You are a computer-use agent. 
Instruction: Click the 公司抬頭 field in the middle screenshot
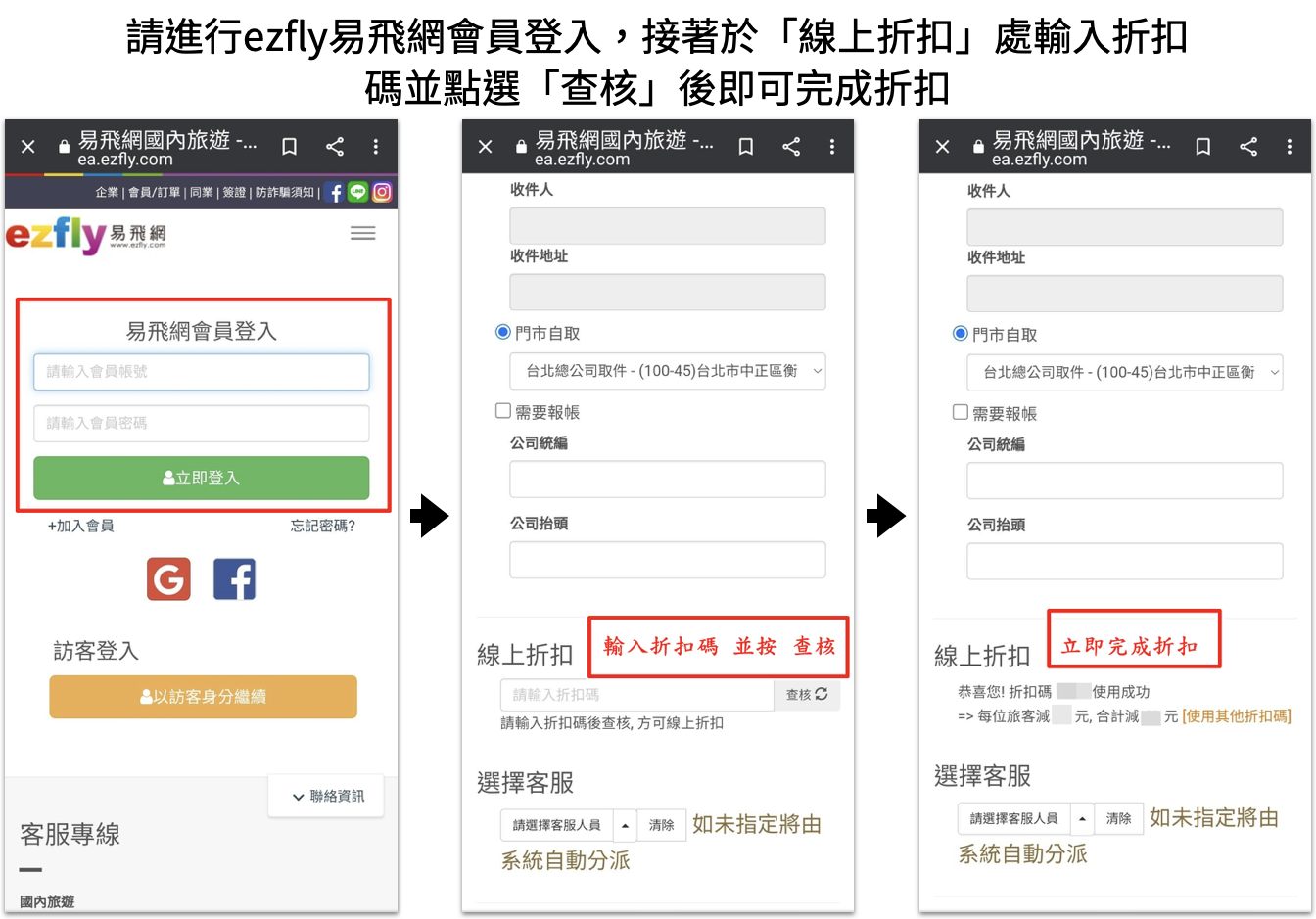[668, 560]
